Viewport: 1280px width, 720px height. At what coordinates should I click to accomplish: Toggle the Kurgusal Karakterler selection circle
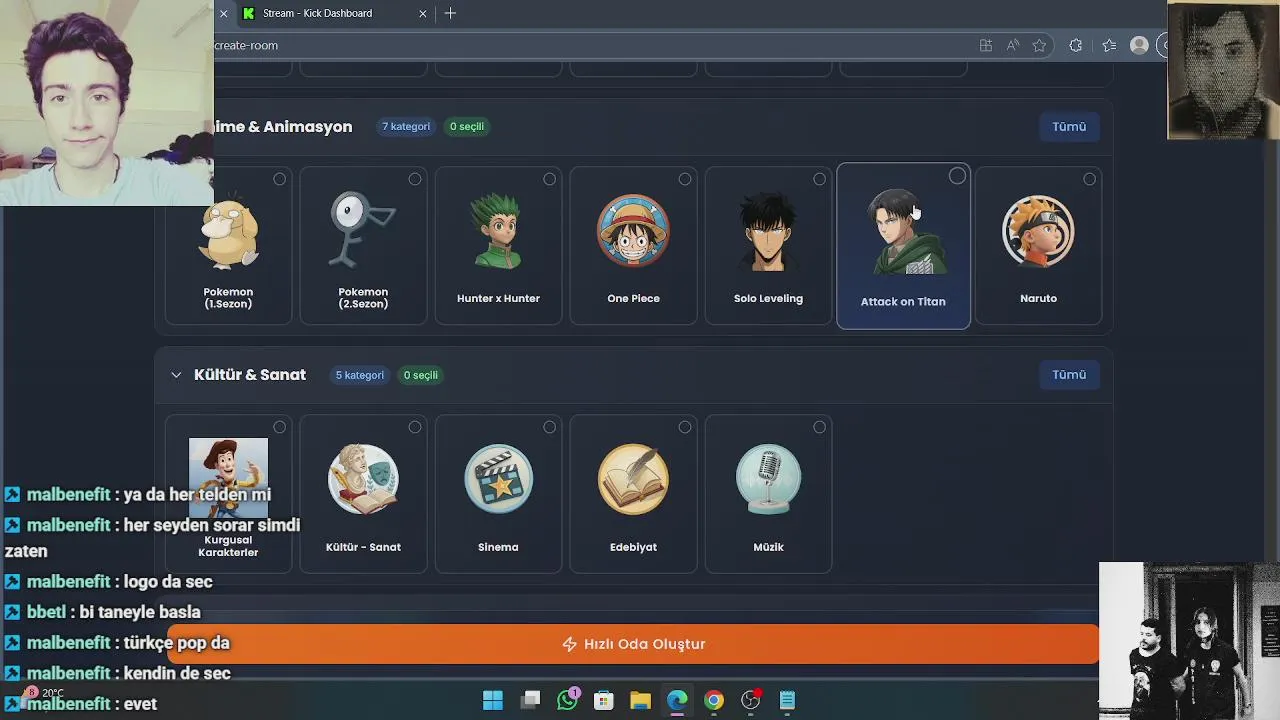coord(279,427)
